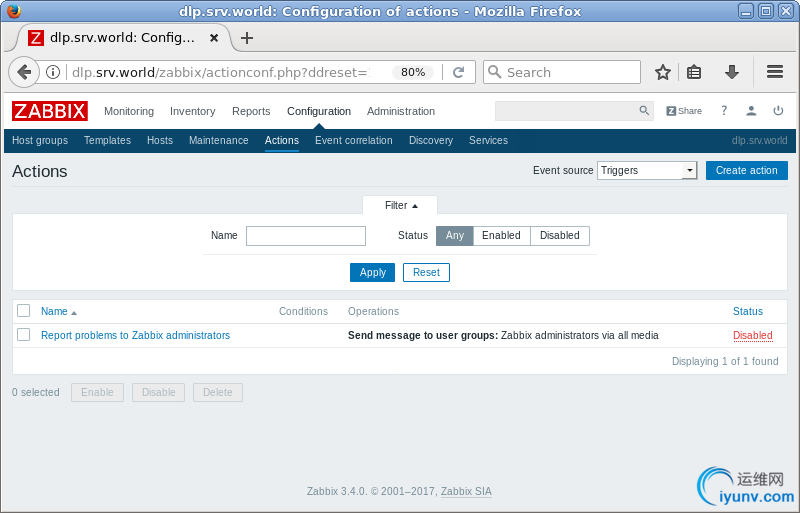
Task: Click the Reset filter button
Action: [x=426, y=273]
